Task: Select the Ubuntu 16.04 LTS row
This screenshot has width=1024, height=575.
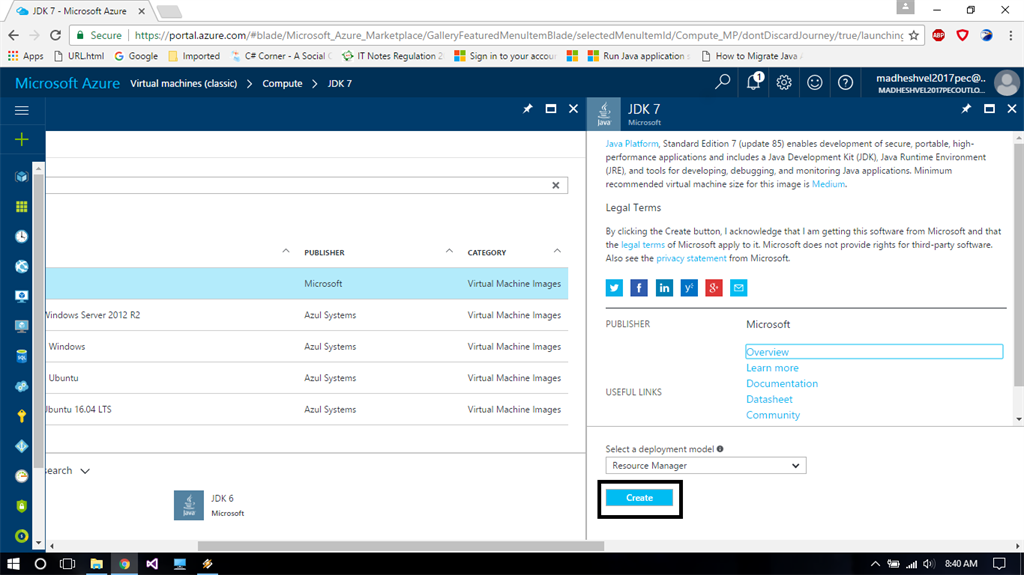Action: click(307, 409)
